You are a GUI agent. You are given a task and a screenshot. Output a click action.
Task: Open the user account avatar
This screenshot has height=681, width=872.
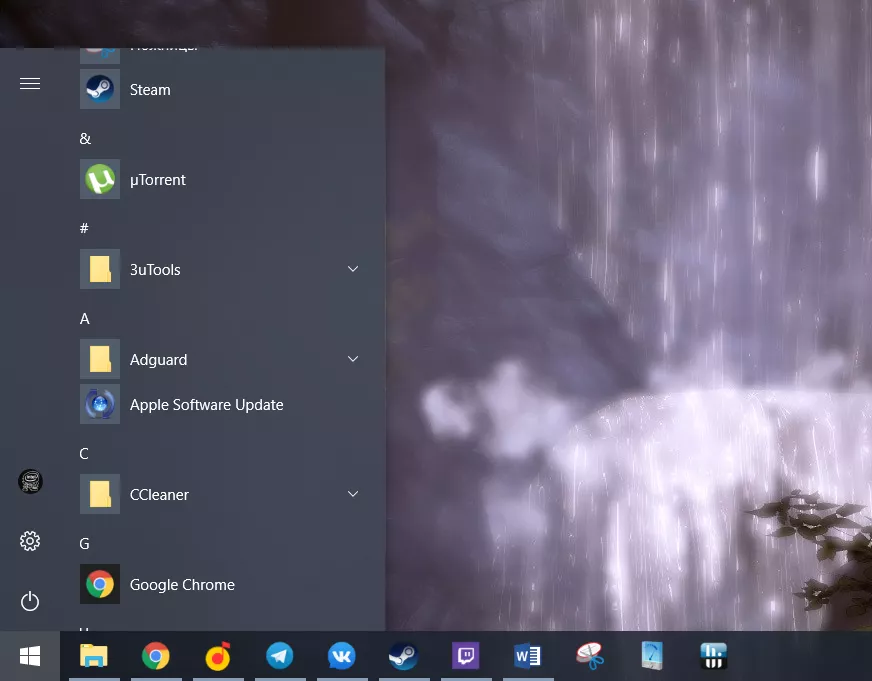coord(30,481)
